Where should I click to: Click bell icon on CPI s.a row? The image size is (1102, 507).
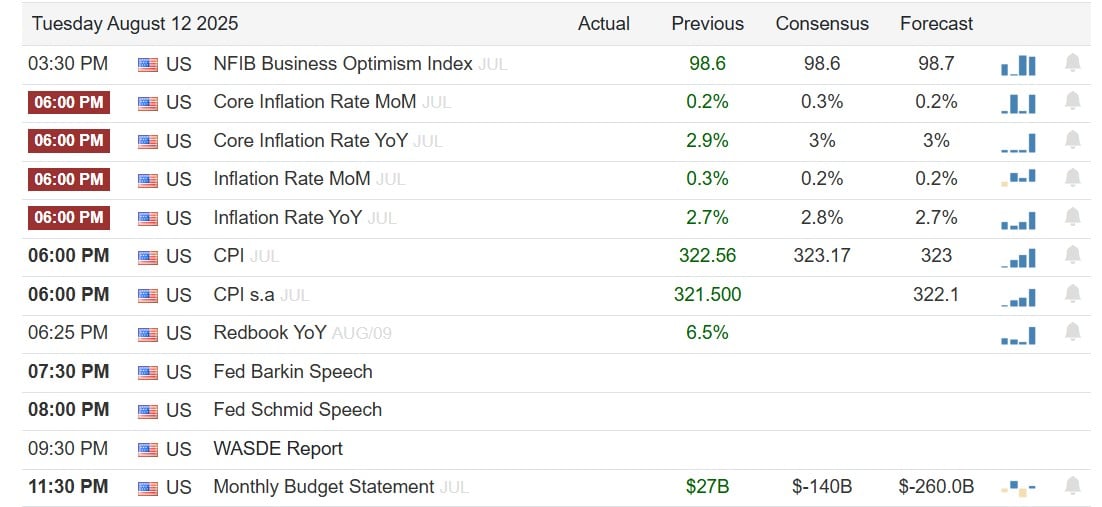[x=1072, y=294]
